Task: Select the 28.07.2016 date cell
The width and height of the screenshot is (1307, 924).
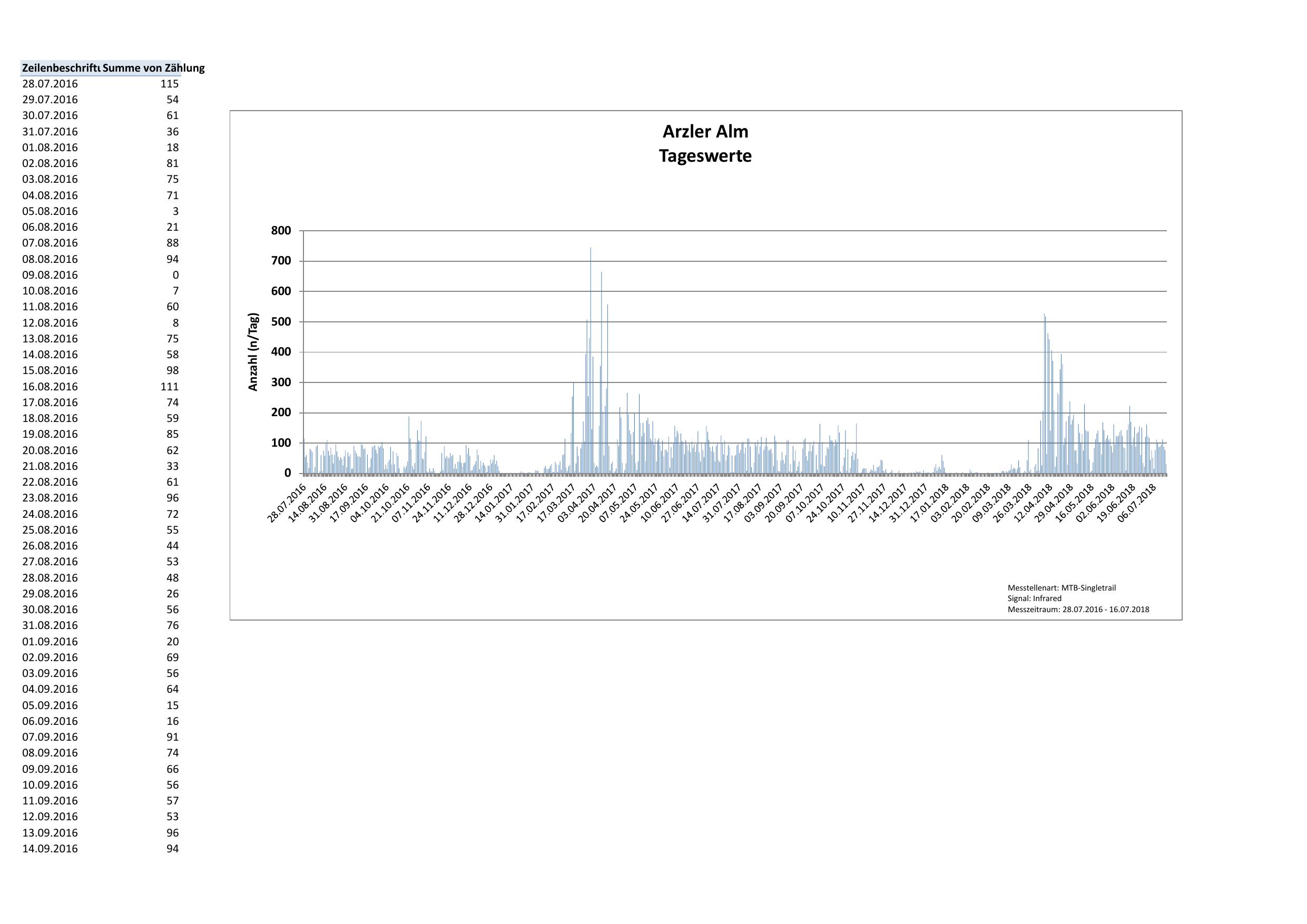Action: (50, 84)
